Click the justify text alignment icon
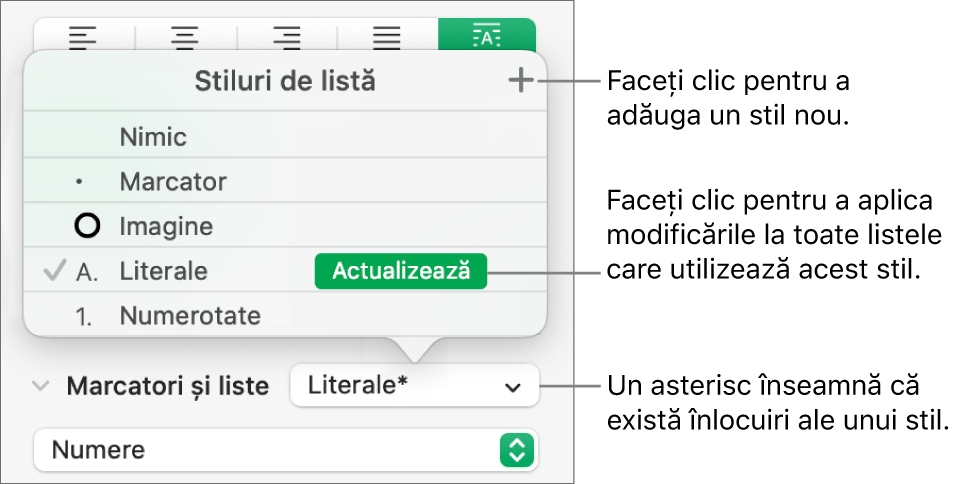The width and height of the screenshot is (960, 484). point(387,38)
